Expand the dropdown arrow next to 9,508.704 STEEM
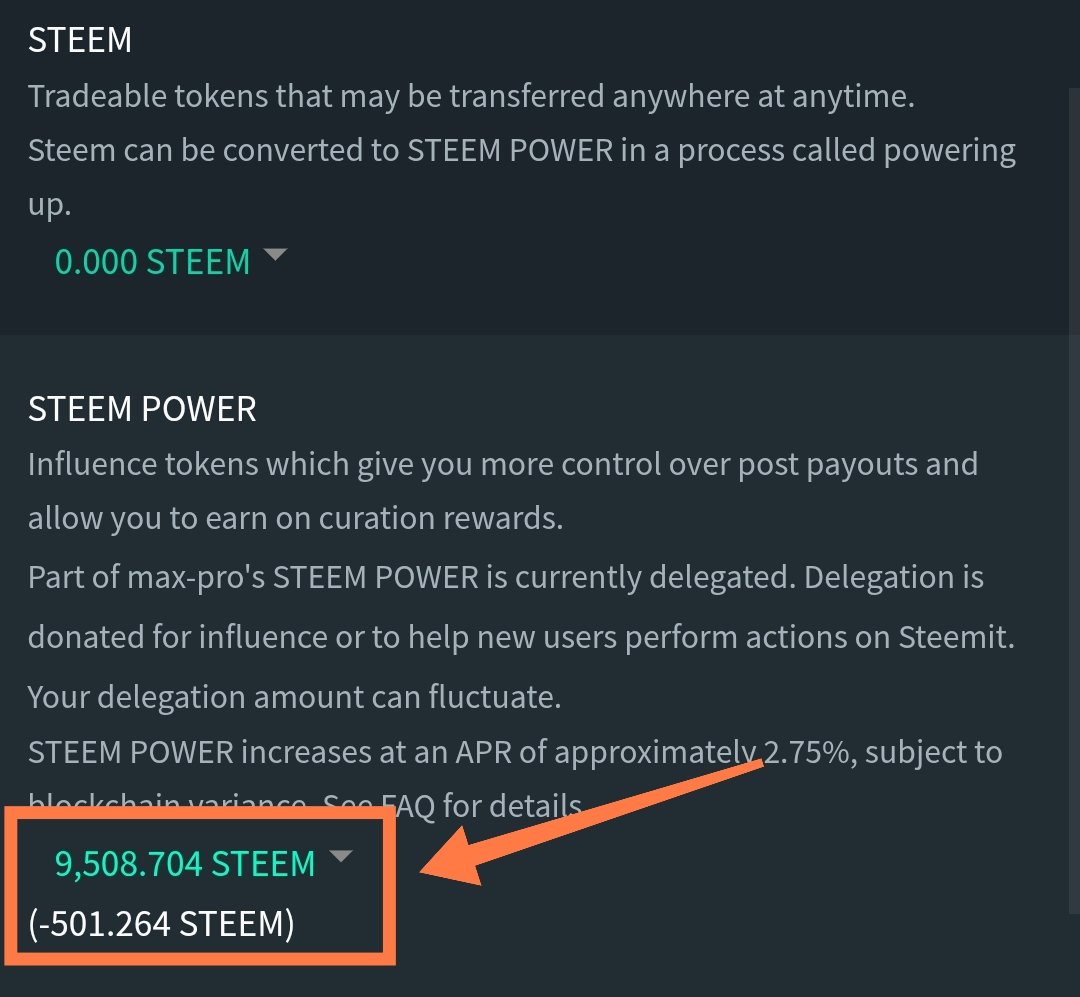The height and width of the screenshot is (997, 1080). [x=341, y=856]
